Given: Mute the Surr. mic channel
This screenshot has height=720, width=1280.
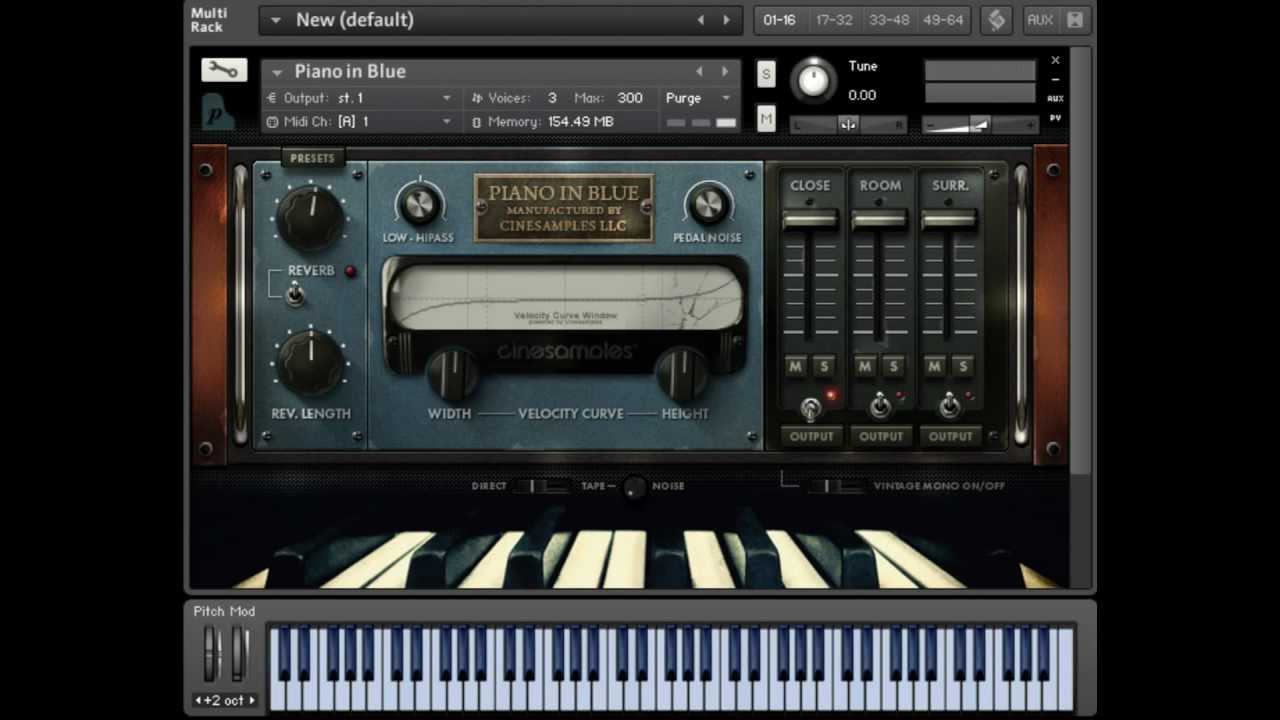Looking at the screenshot, I should click(x=934, y=367).
